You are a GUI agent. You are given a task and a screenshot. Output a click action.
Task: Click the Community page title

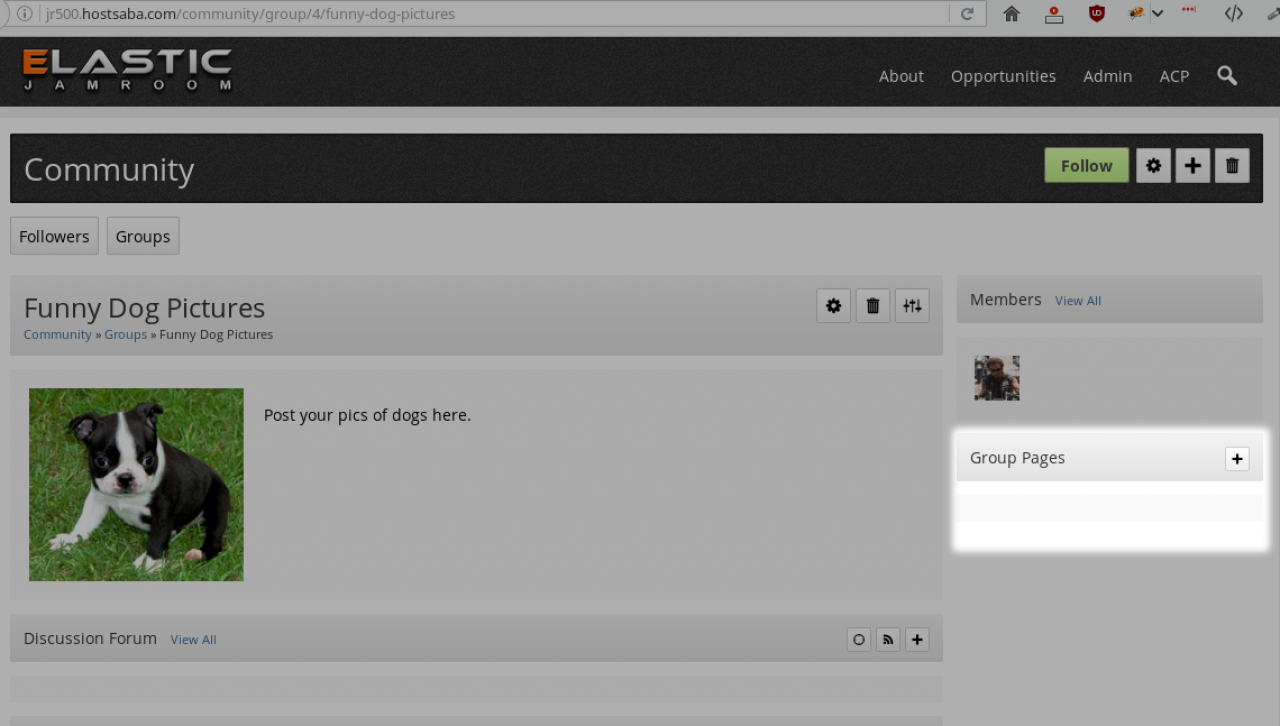(x=109, y=170)
